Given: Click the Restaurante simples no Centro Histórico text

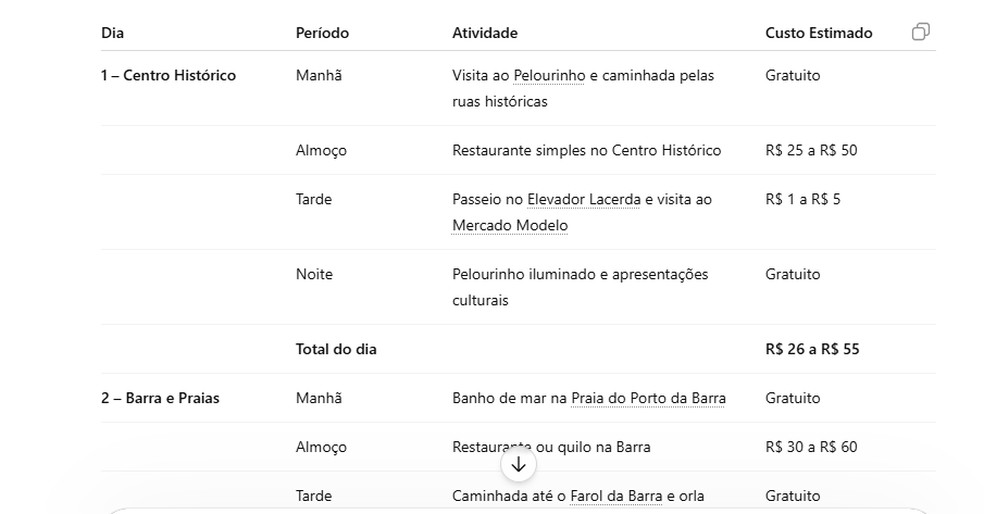Looking at the screenshot, I should 586,151.
